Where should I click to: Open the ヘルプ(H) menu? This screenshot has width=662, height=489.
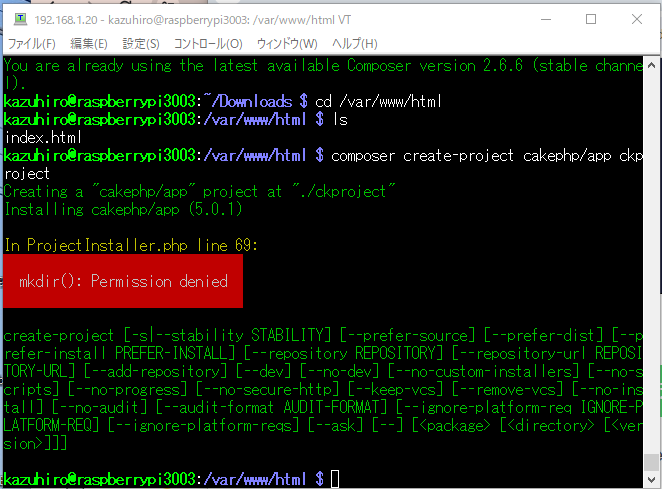[x=354, y=44]
